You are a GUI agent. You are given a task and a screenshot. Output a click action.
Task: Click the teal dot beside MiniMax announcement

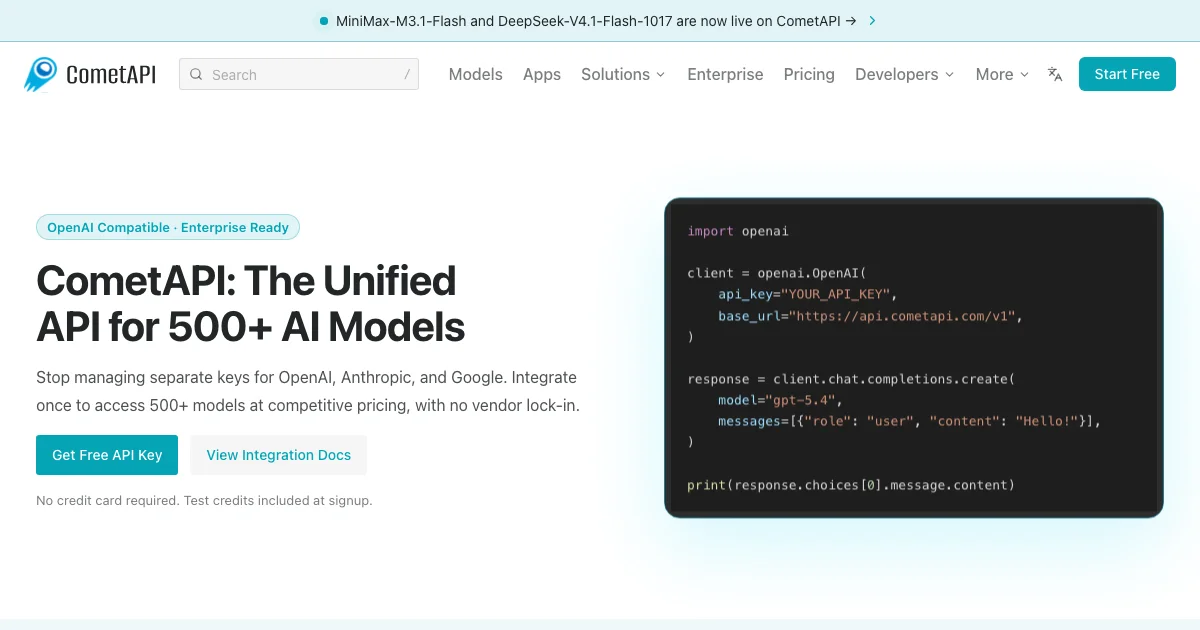coord(323,20)
